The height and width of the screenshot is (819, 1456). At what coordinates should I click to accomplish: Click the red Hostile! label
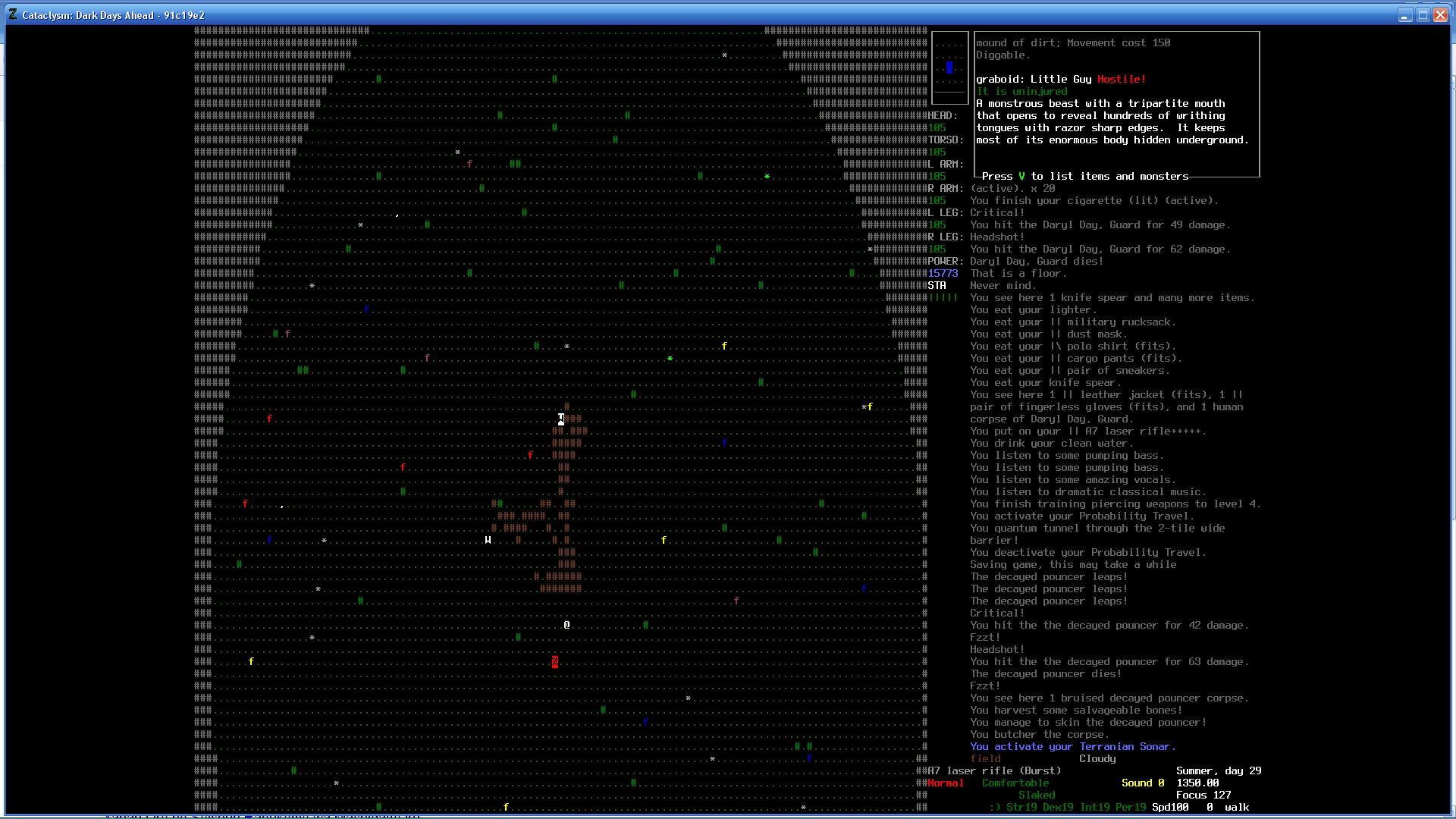pos(1121,79)
